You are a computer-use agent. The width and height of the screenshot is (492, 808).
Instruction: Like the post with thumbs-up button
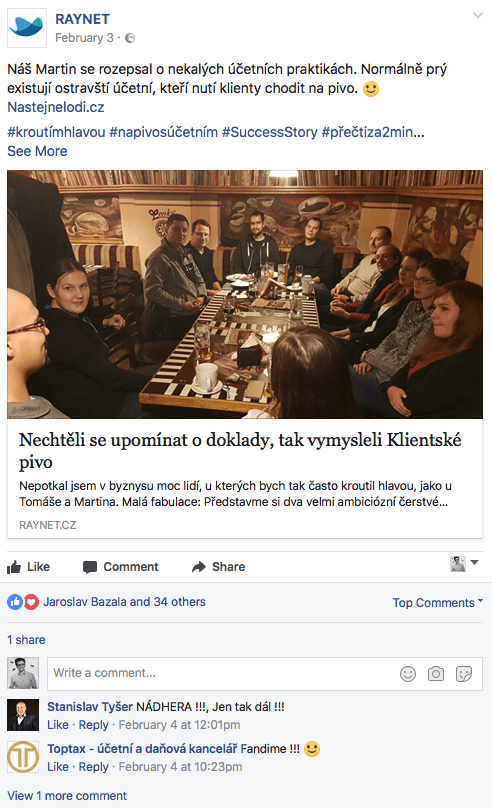(28, 567)
